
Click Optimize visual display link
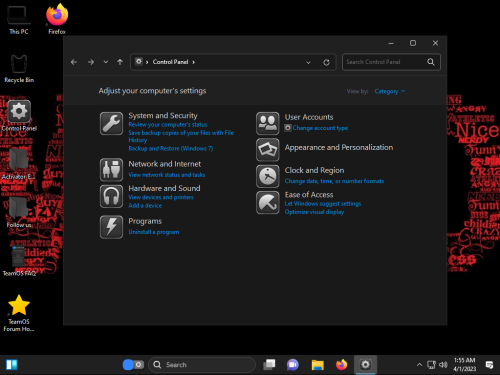pos(314,212)
